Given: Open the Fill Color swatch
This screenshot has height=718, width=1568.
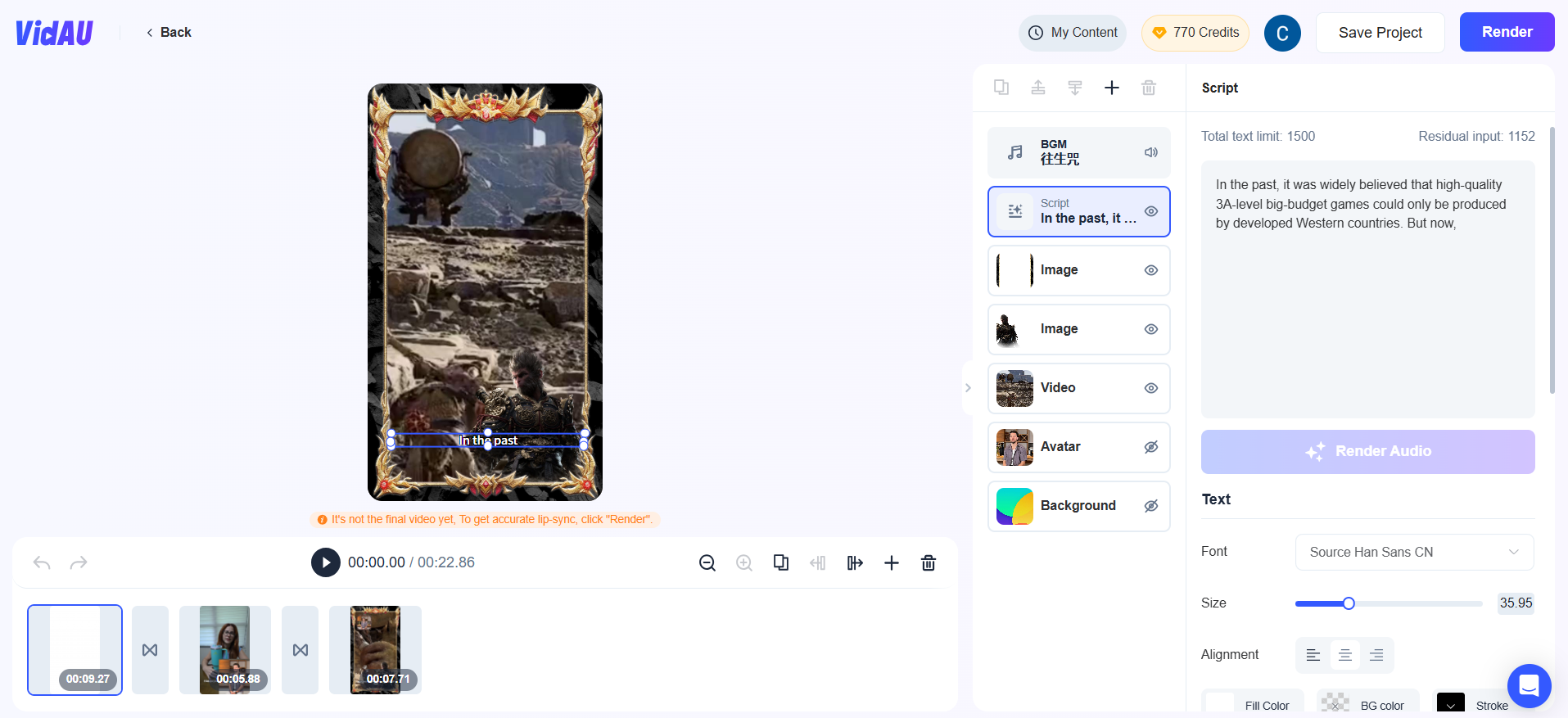Looking at the screenshot, I should (x=1220, y=704).
